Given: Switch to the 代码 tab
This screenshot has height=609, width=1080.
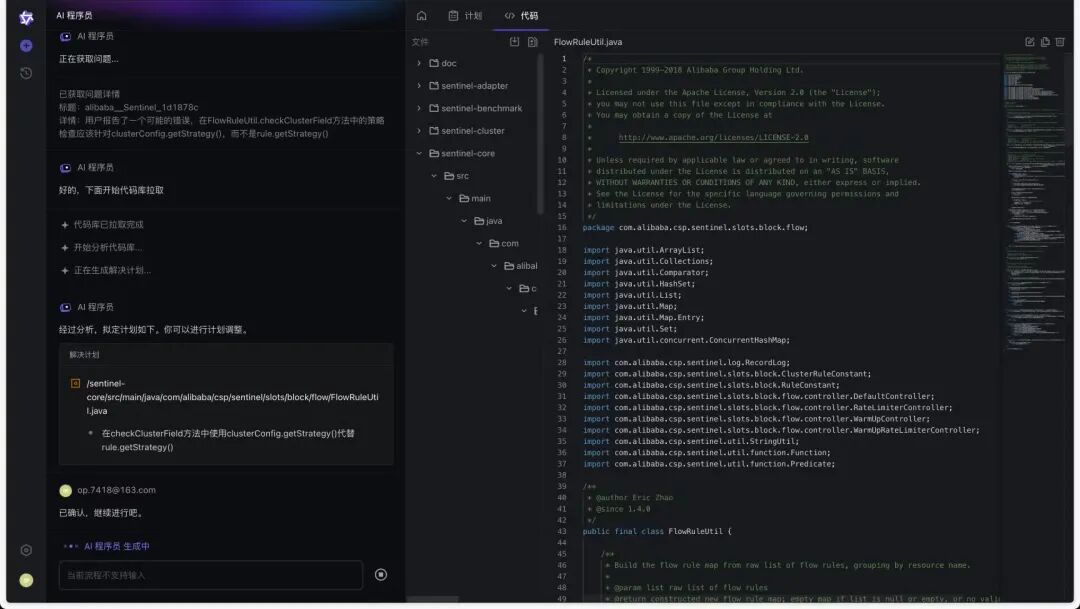Looking at the screenshot, I should [521, 16].
